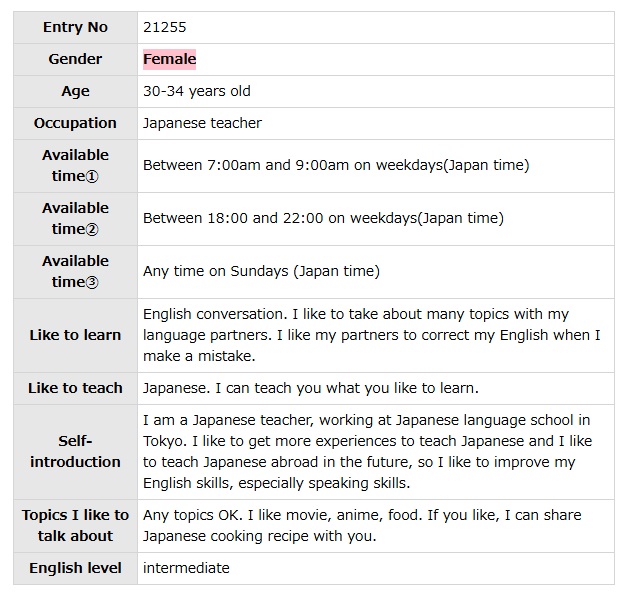This screenshot has height=595, width=634.
Task: Click the Available time② label
Action: [x=75, y=218]
